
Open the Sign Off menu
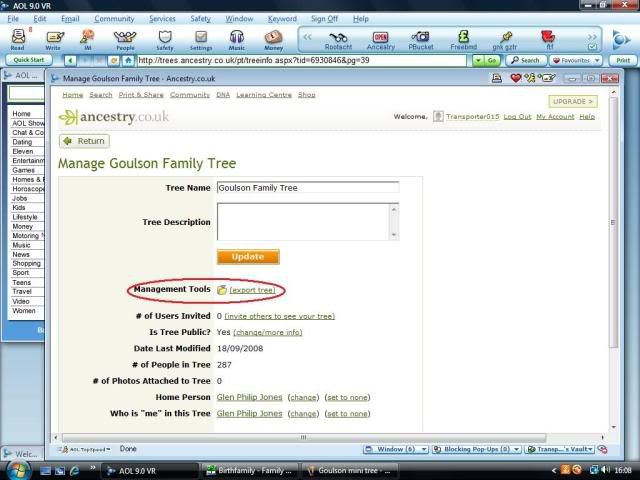324,19
